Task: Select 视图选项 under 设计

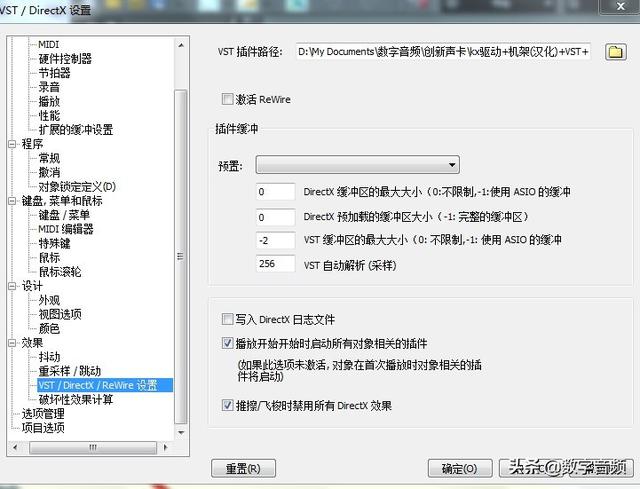Action: pos(60,314)
